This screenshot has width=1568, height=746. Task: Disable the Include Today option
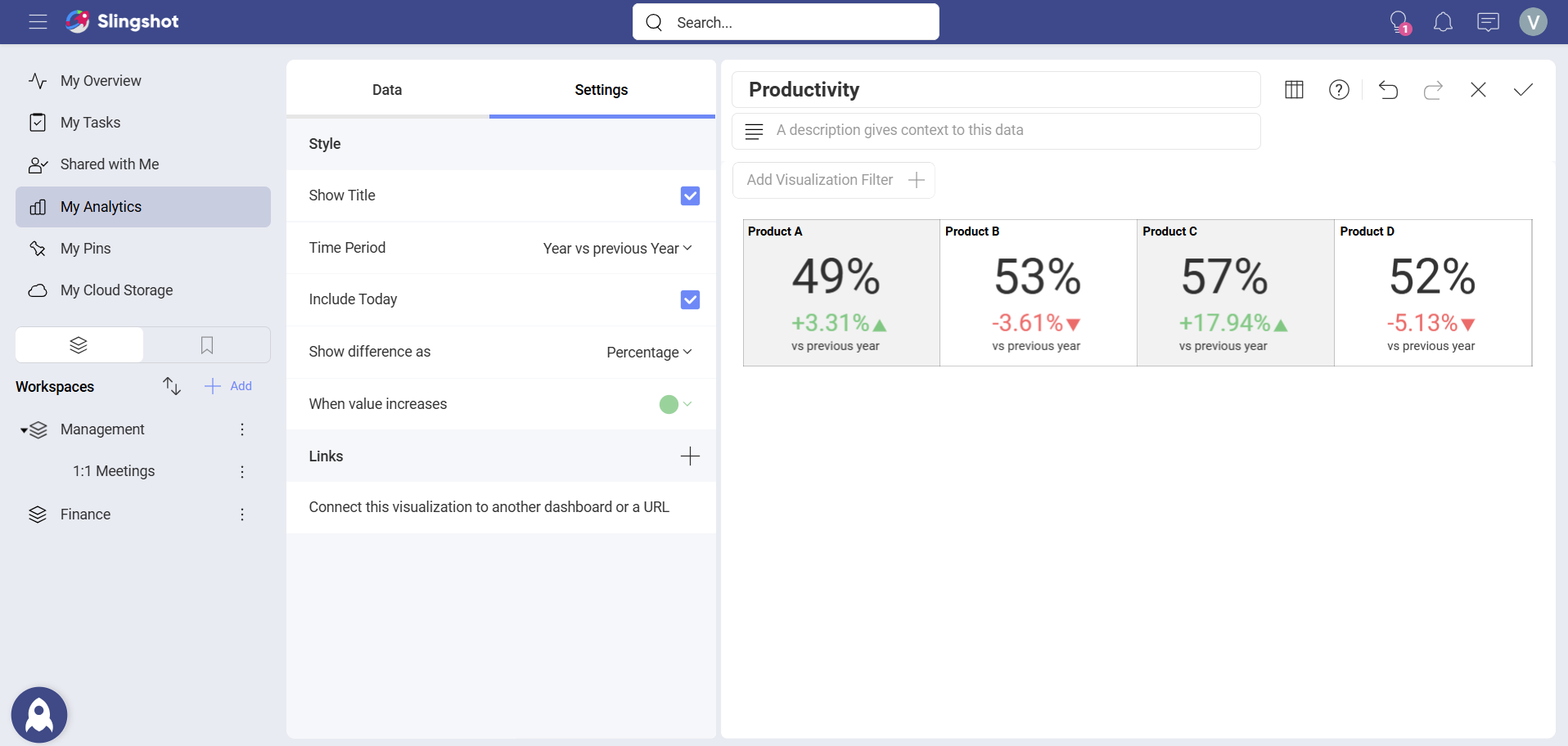(x=690, y=299)
